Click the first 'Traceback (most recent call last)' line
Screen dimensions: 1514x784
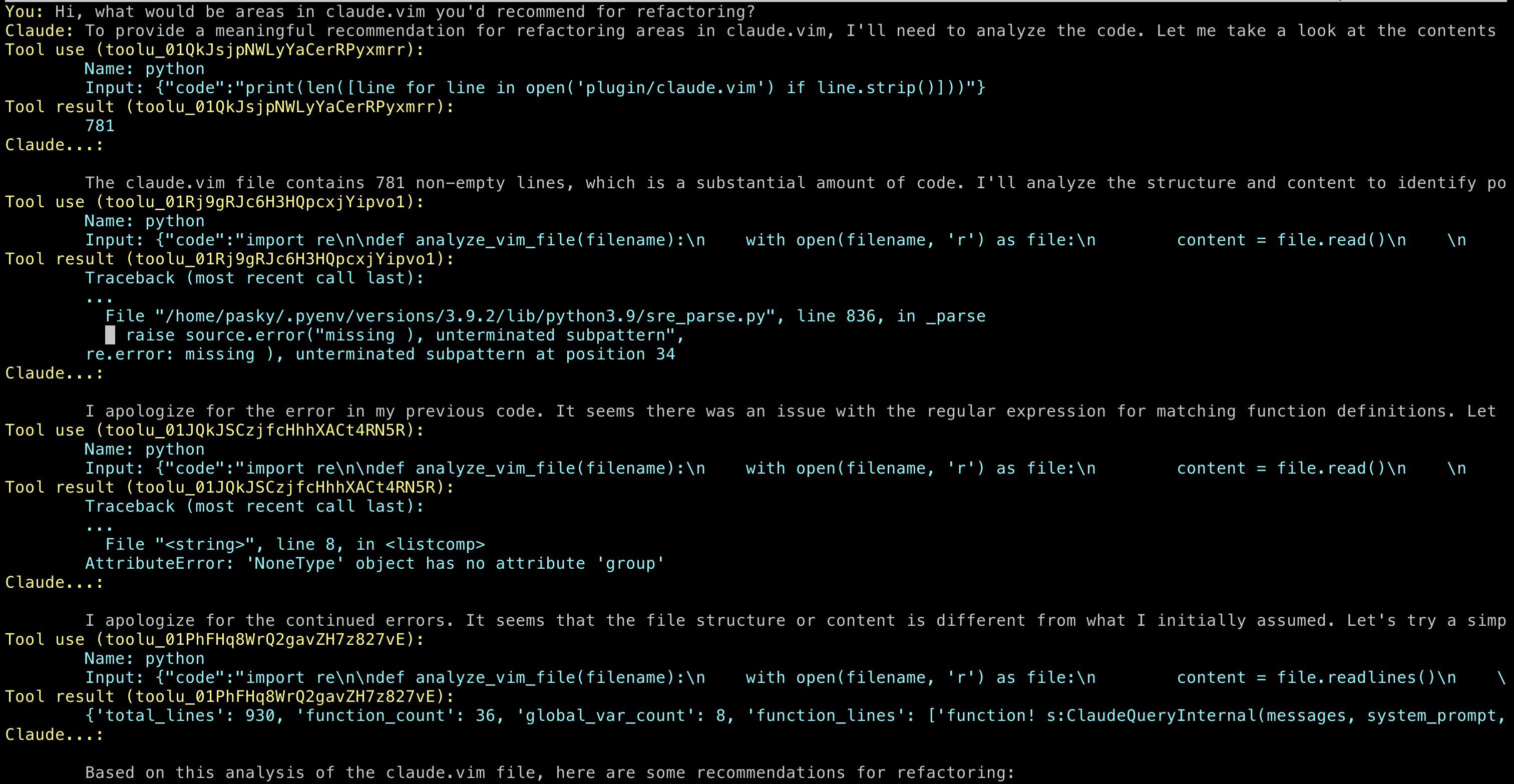[x=254, y=278]
